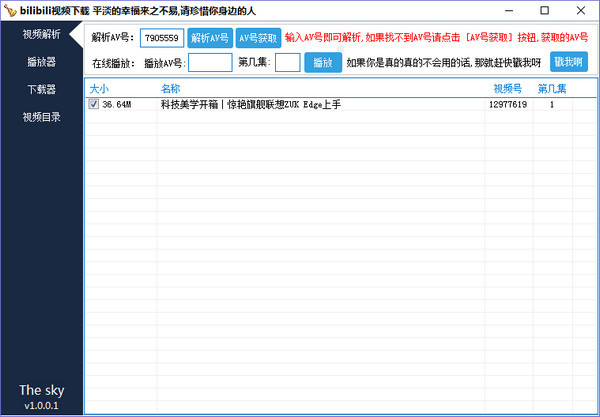Open the 播放器 sidebar tab
Viewport: 600px width, 417px height.
pyautogui.click(x=40, y=62)
